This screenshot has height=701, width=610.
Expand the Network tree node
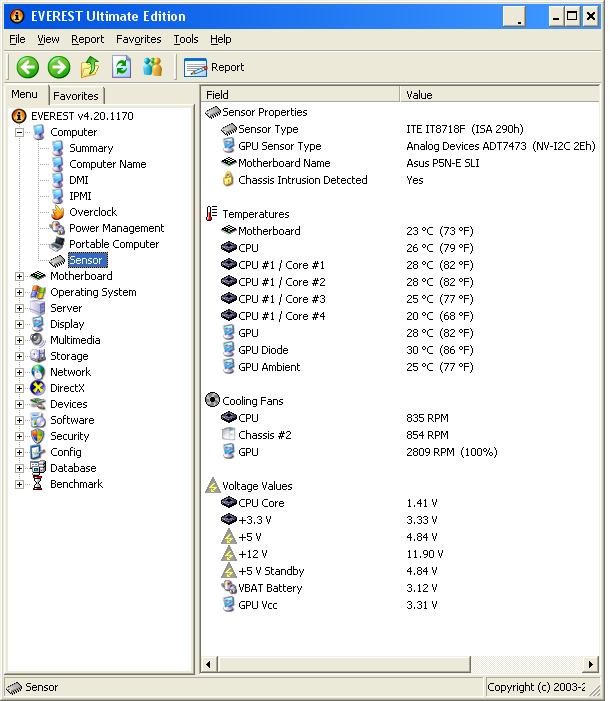19,372
